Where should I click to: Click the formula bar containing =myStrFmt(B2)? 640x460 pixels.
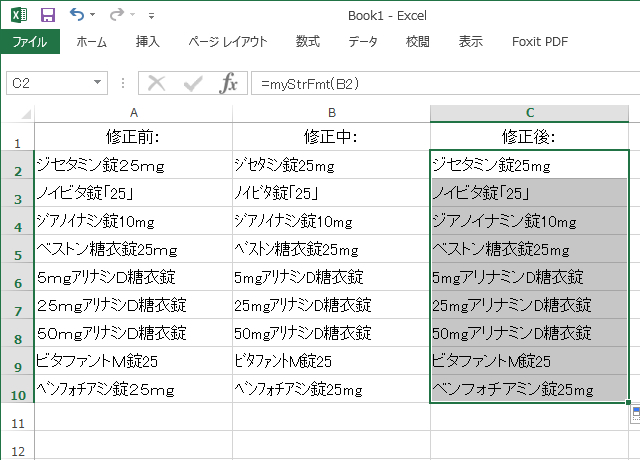[x=440, y=83]
